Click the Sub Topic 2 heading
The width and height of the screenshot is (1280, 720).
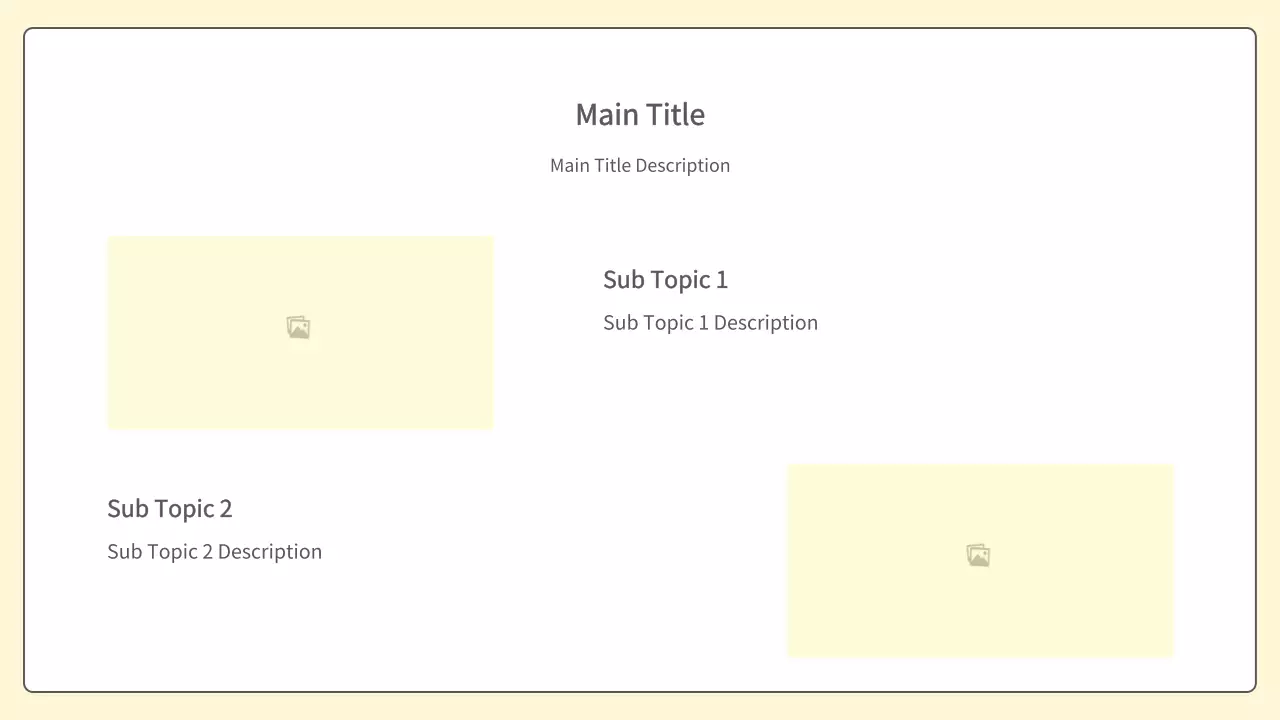tap(169, 509)
